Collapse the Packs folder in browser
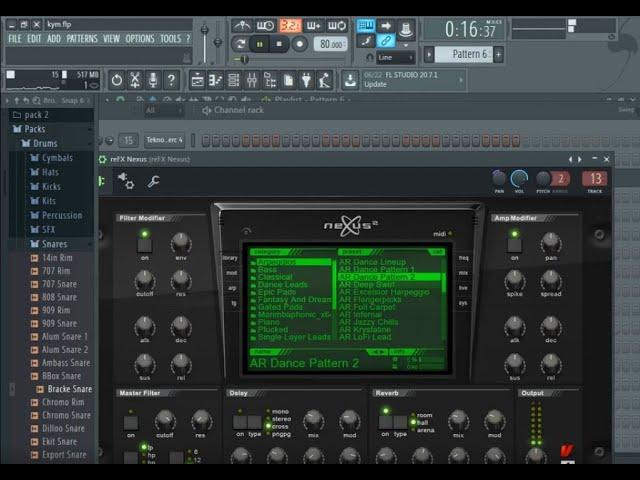Screen dimensions: 640x480 [x=35, y=129]
